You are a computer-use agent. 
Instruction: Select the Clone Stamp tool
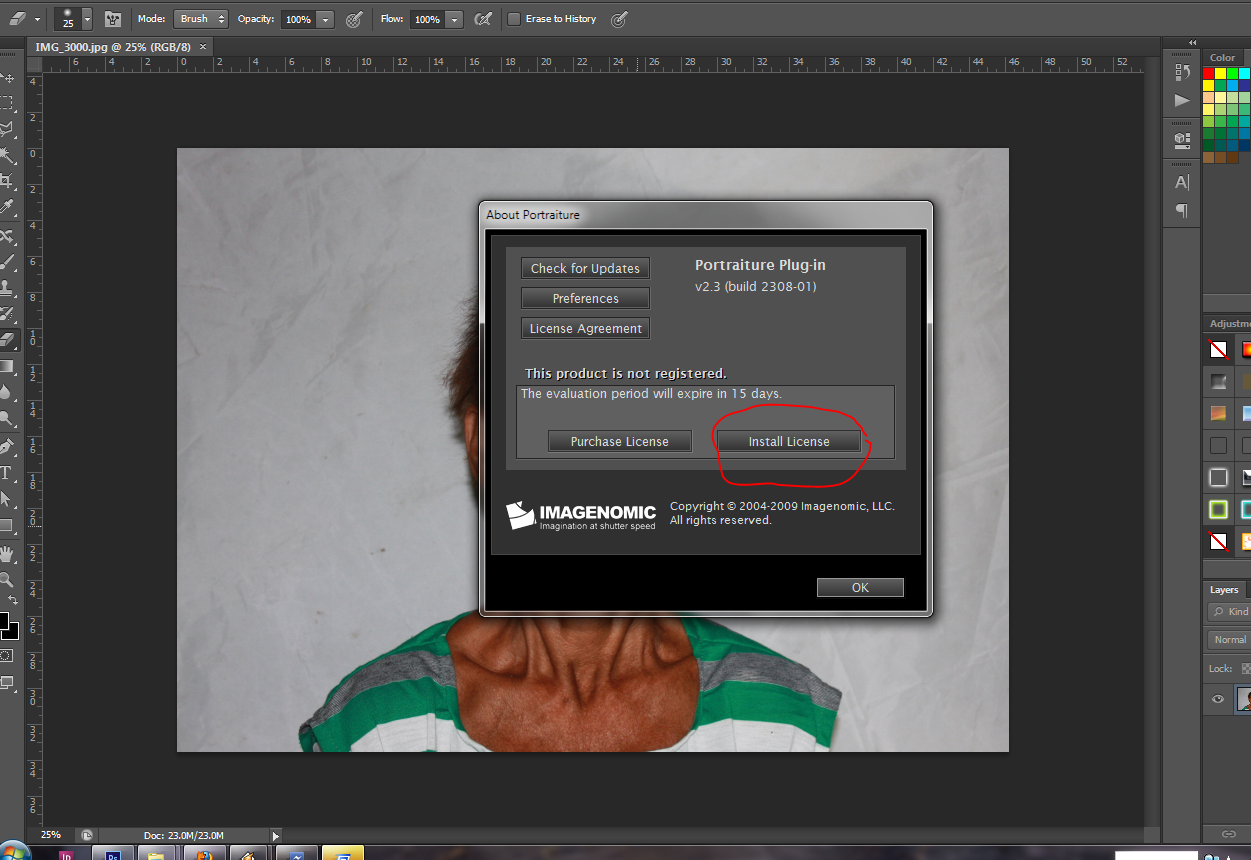[x=7, y=288]
